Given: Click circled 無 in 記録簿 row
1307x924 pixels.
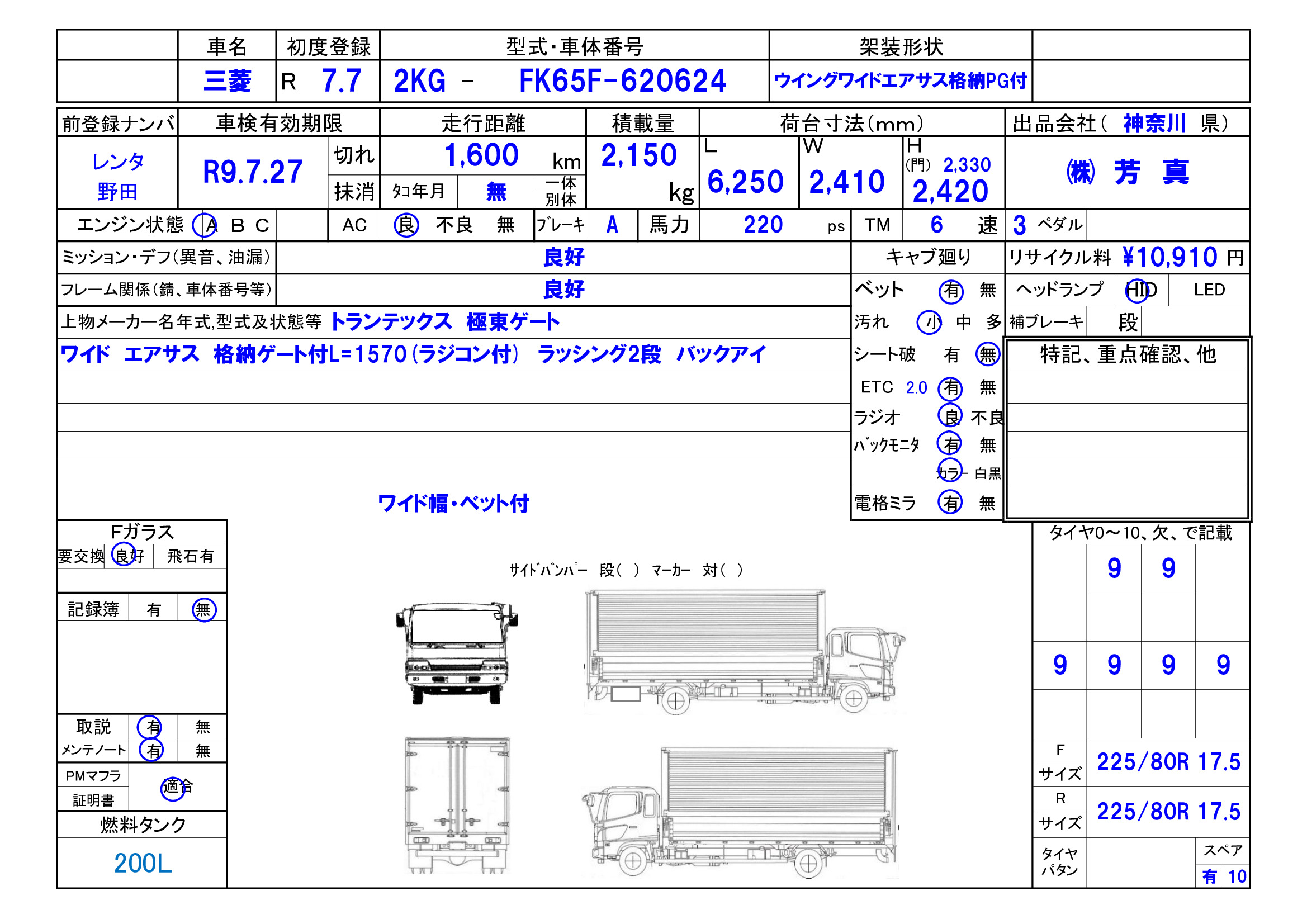Looking at the screenshot, I should coord(203,610).
